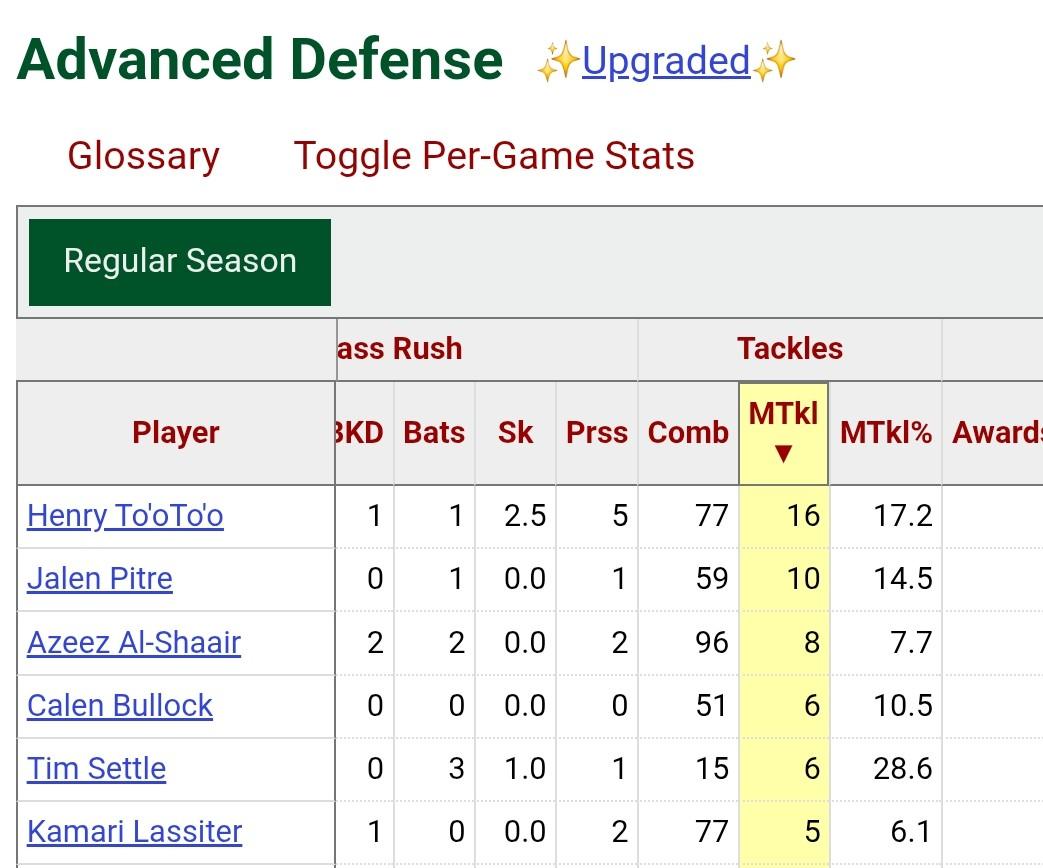
Task: Open Calen Bullock player page
Action: (120, 705)
